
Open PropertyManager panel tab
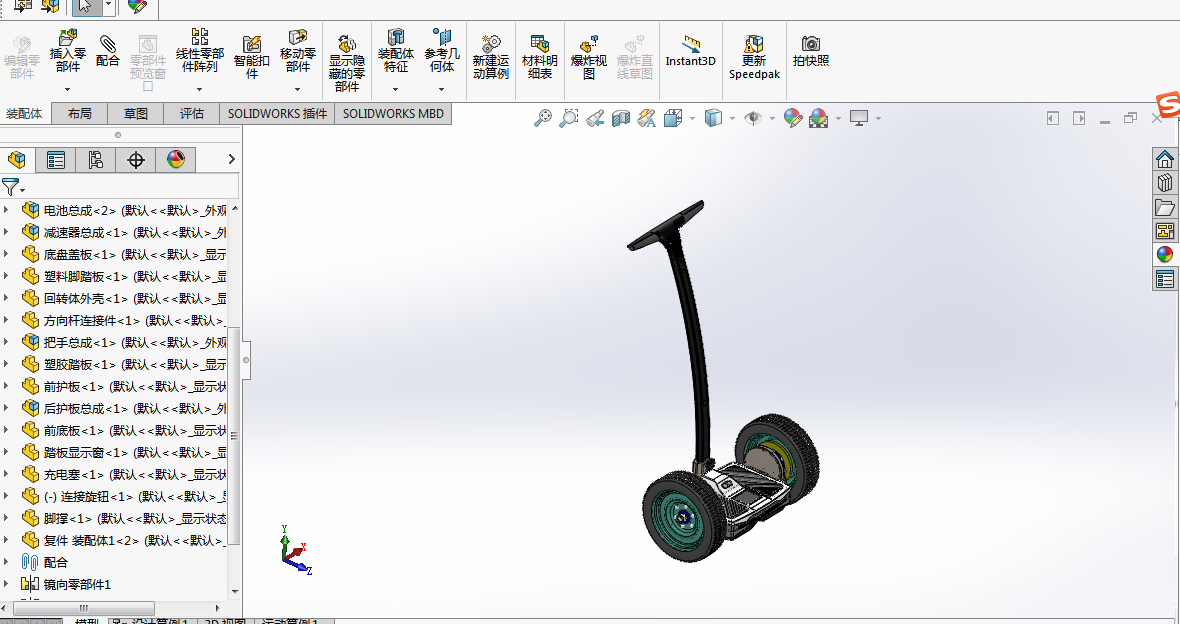[x=56, y=160]
